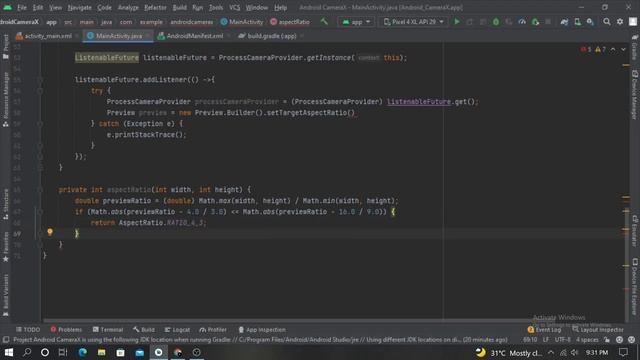
Task: Collapse the catch block fold marker
Action: click(x=40, y=124)
